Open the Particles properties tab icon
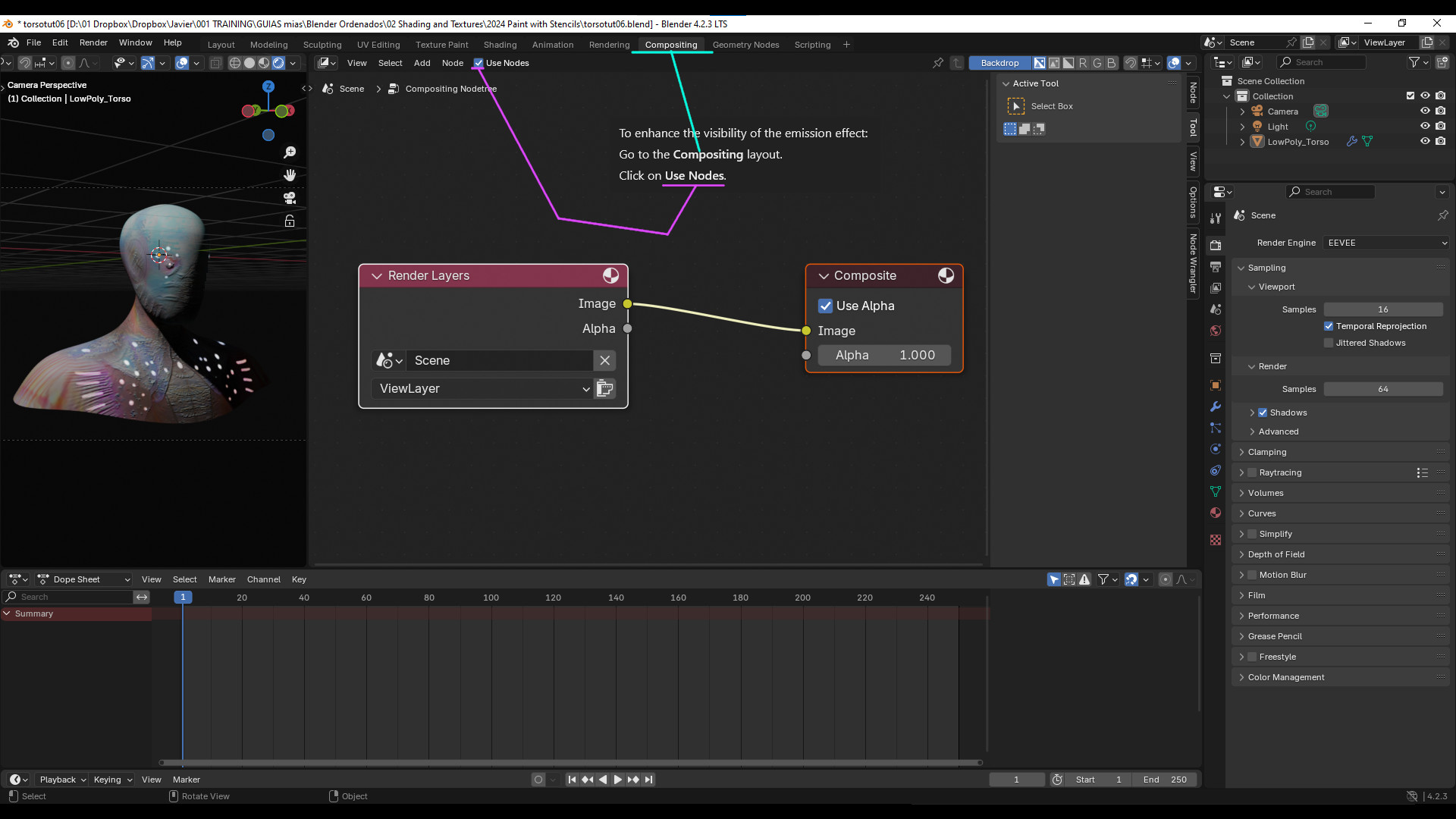The height and width of the screenshot is (819, 1456). coord(1216,428)
